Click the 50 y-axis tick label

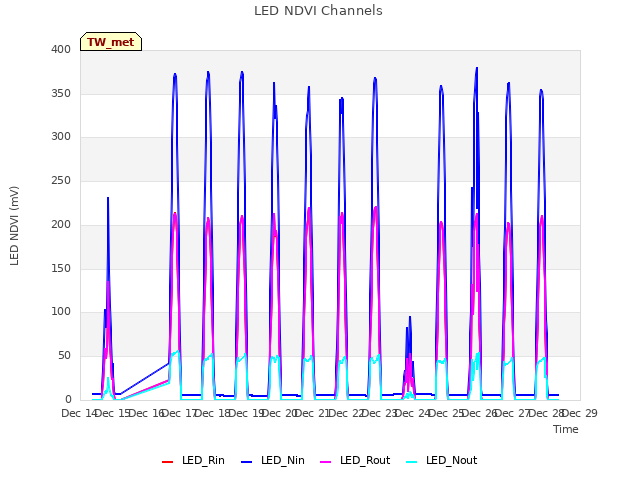[x=64, y=356]
